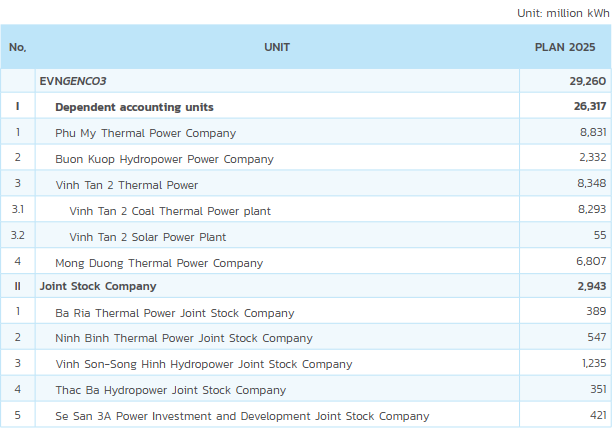Viewport: 612px width, 431px height.
Task: Click Se San 3A Power Investment row
Action: (306, 415)
